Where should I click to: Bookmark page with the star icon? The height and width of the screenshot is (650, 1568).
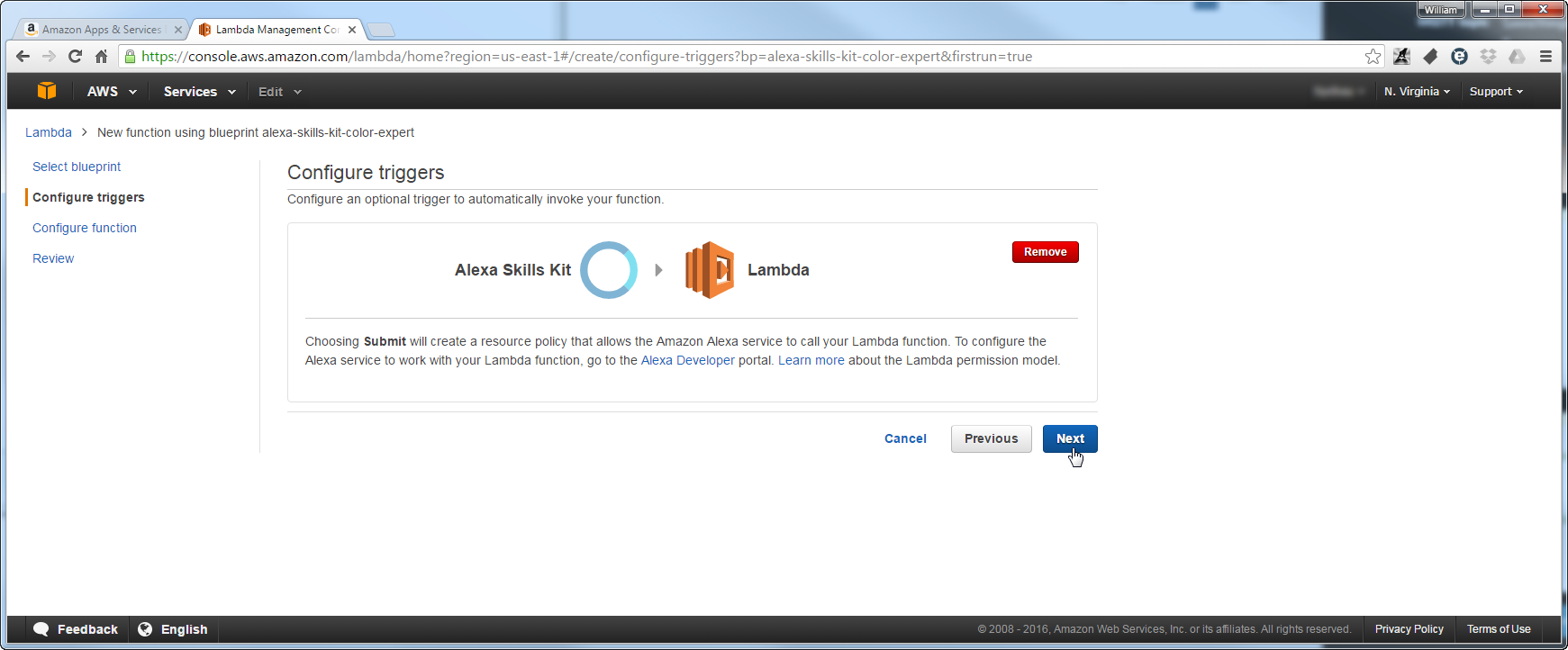click(1373, 57)
